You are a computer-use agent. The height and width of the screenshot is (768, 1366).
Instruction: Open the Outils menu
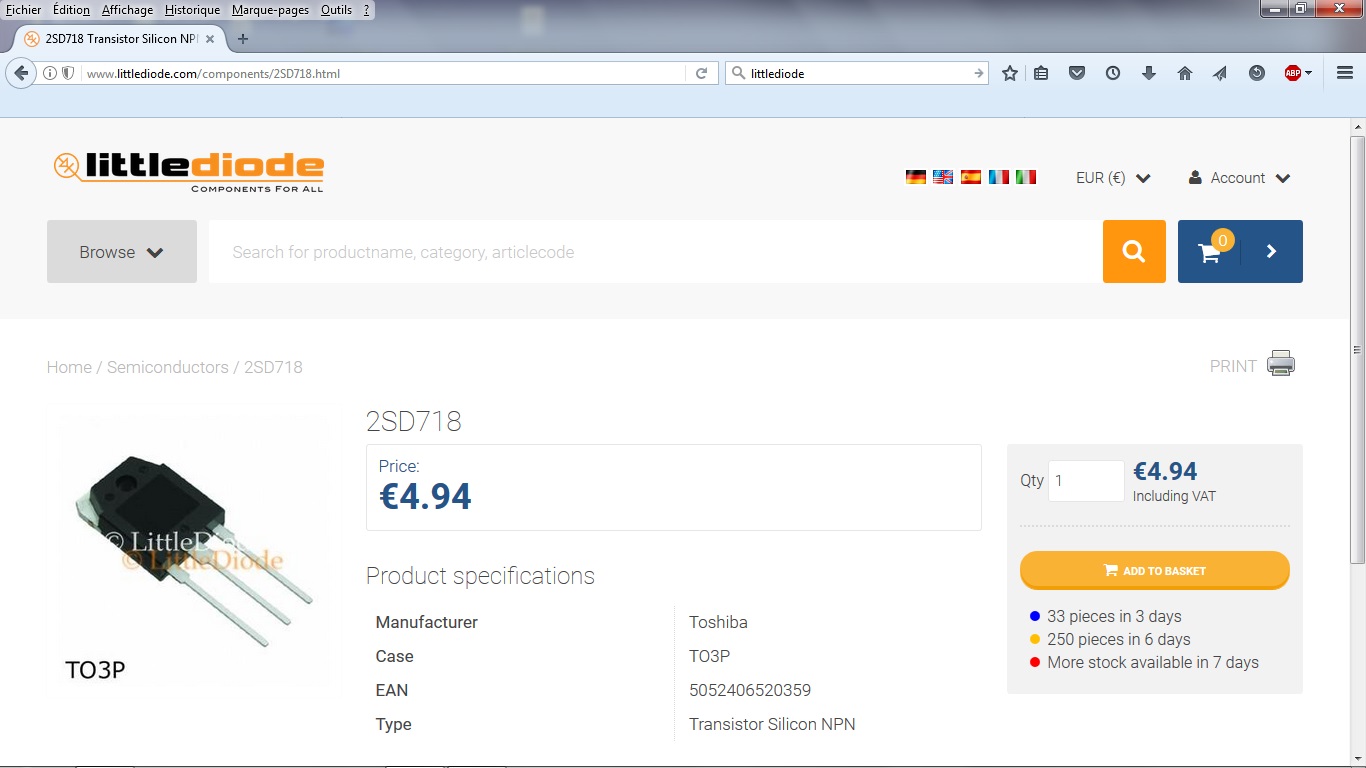point(336,10)
